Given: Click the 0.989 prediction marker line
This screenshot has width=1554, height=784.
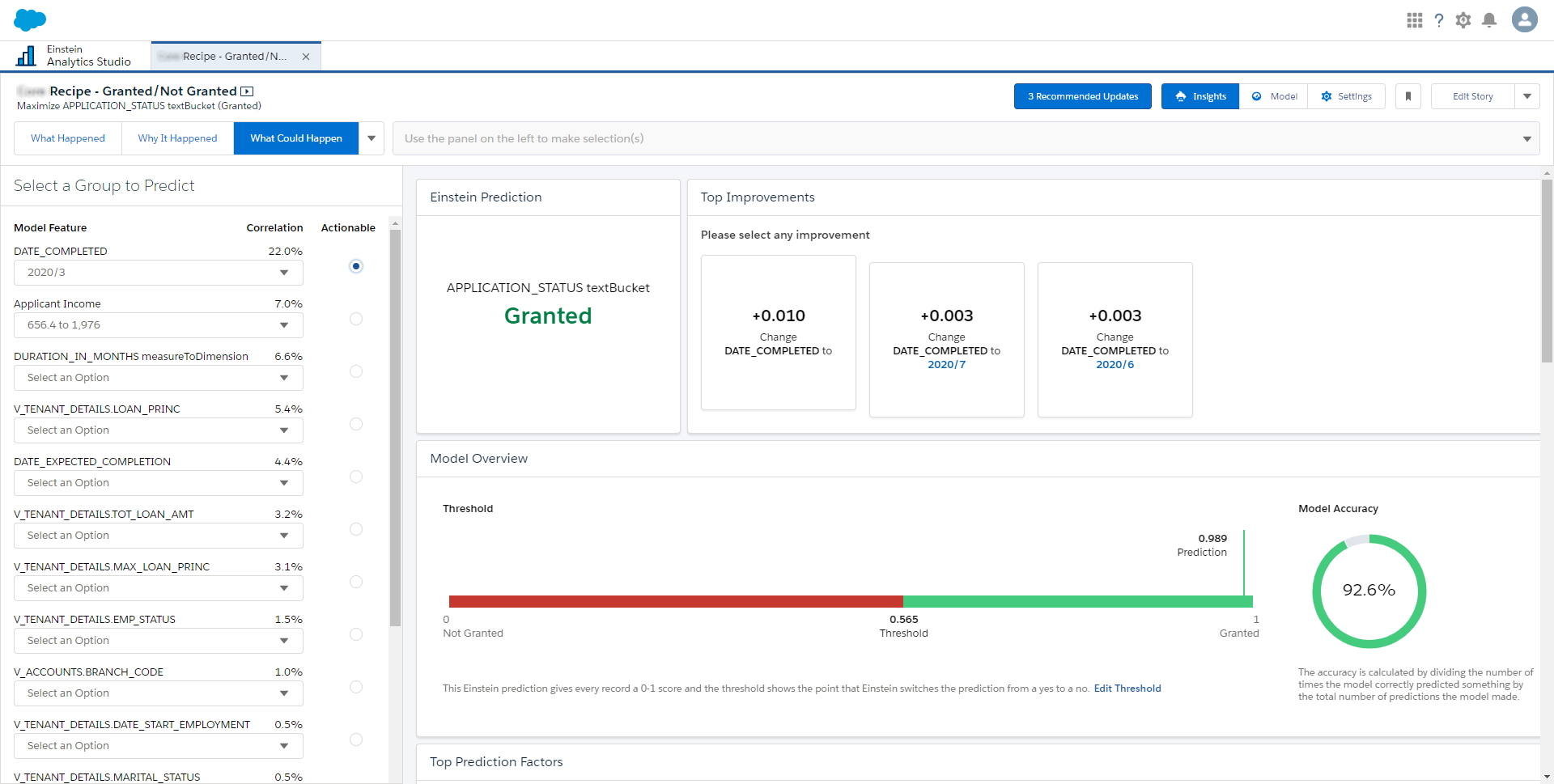Looking at the screenshot, I should pyautogui.click(x=1244, y=563).
